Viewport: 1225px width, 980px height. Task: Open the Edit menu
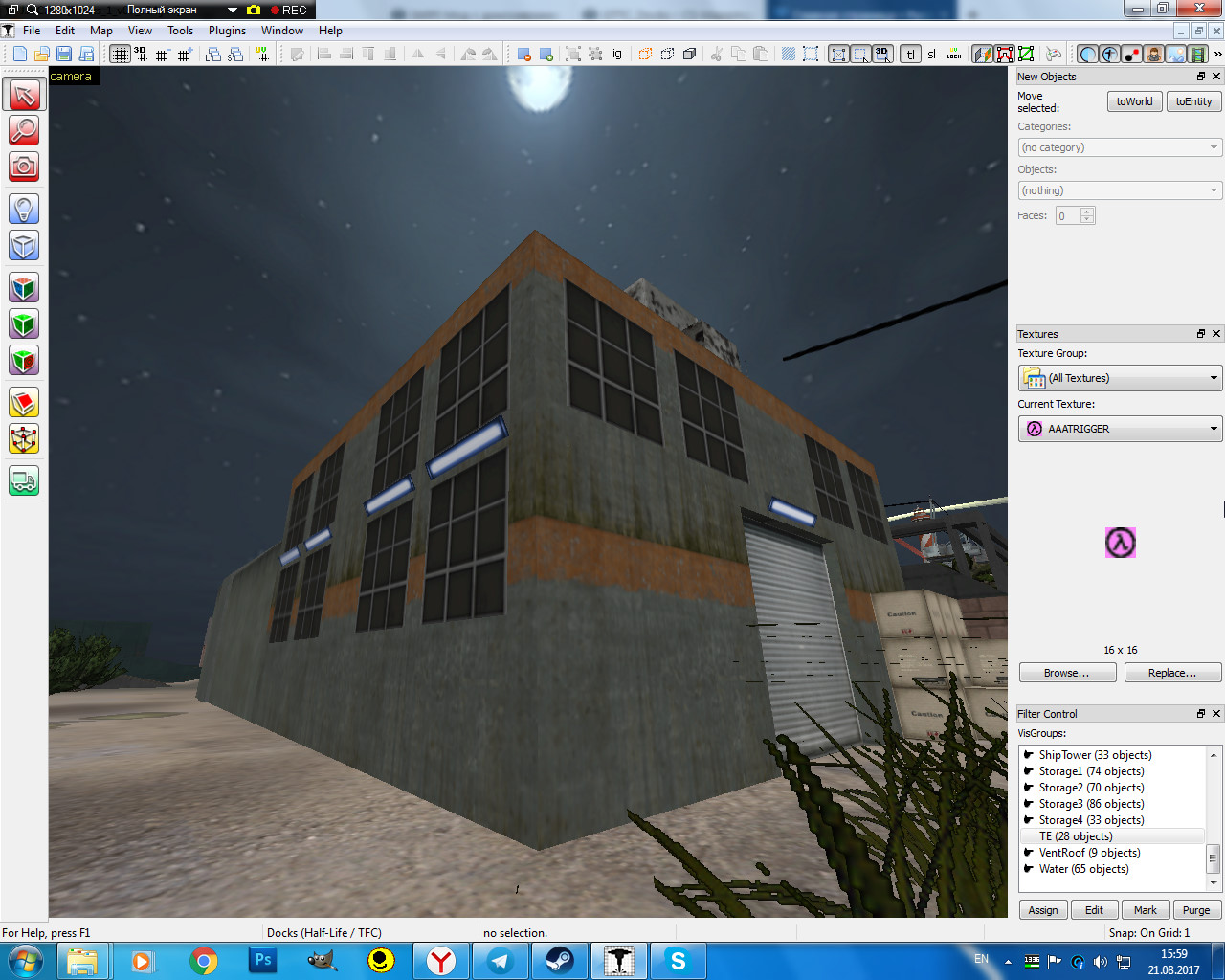point(65,31)
